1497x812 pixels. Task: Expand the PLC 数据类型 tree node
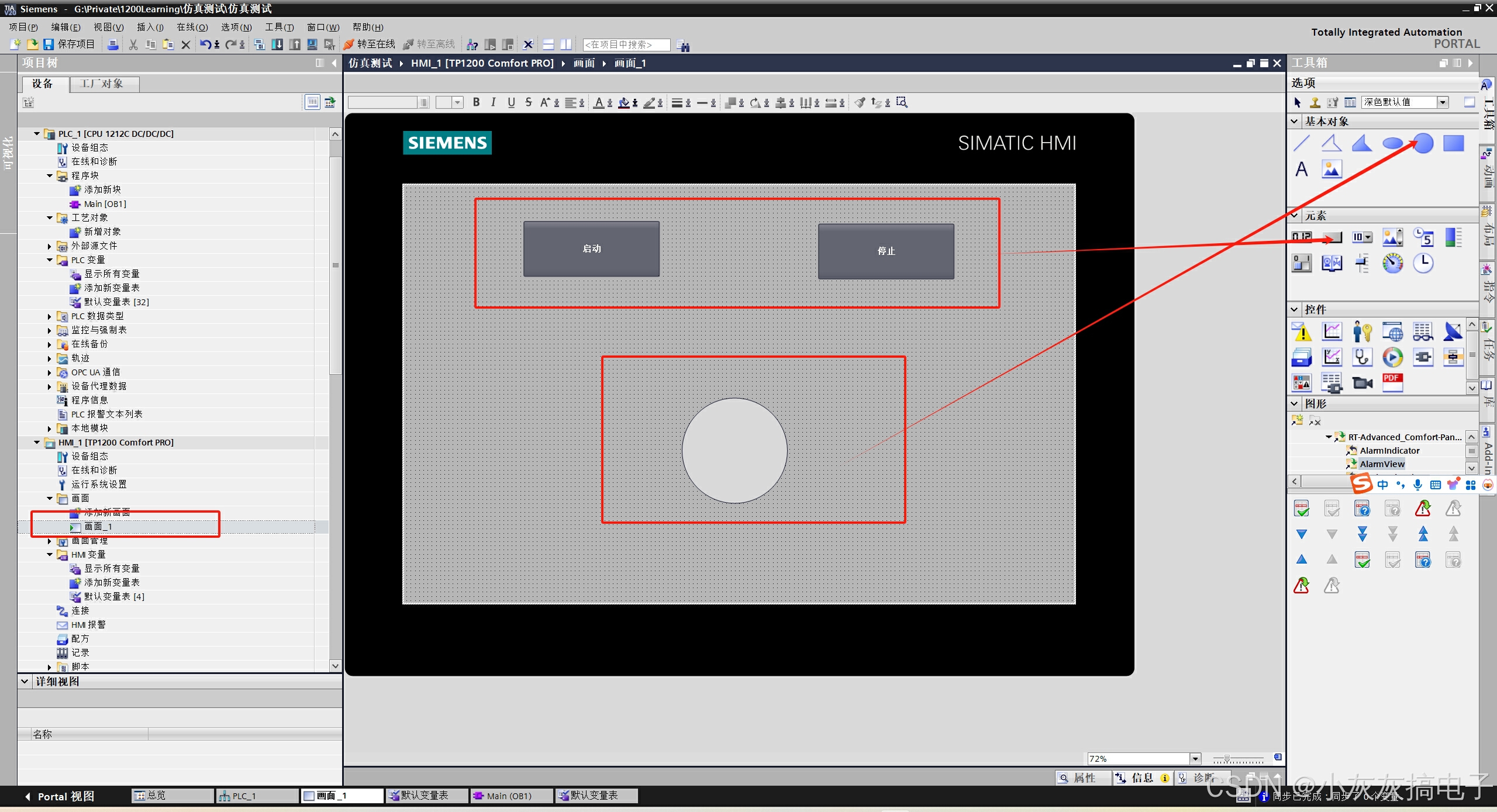[x=50, y=316]
